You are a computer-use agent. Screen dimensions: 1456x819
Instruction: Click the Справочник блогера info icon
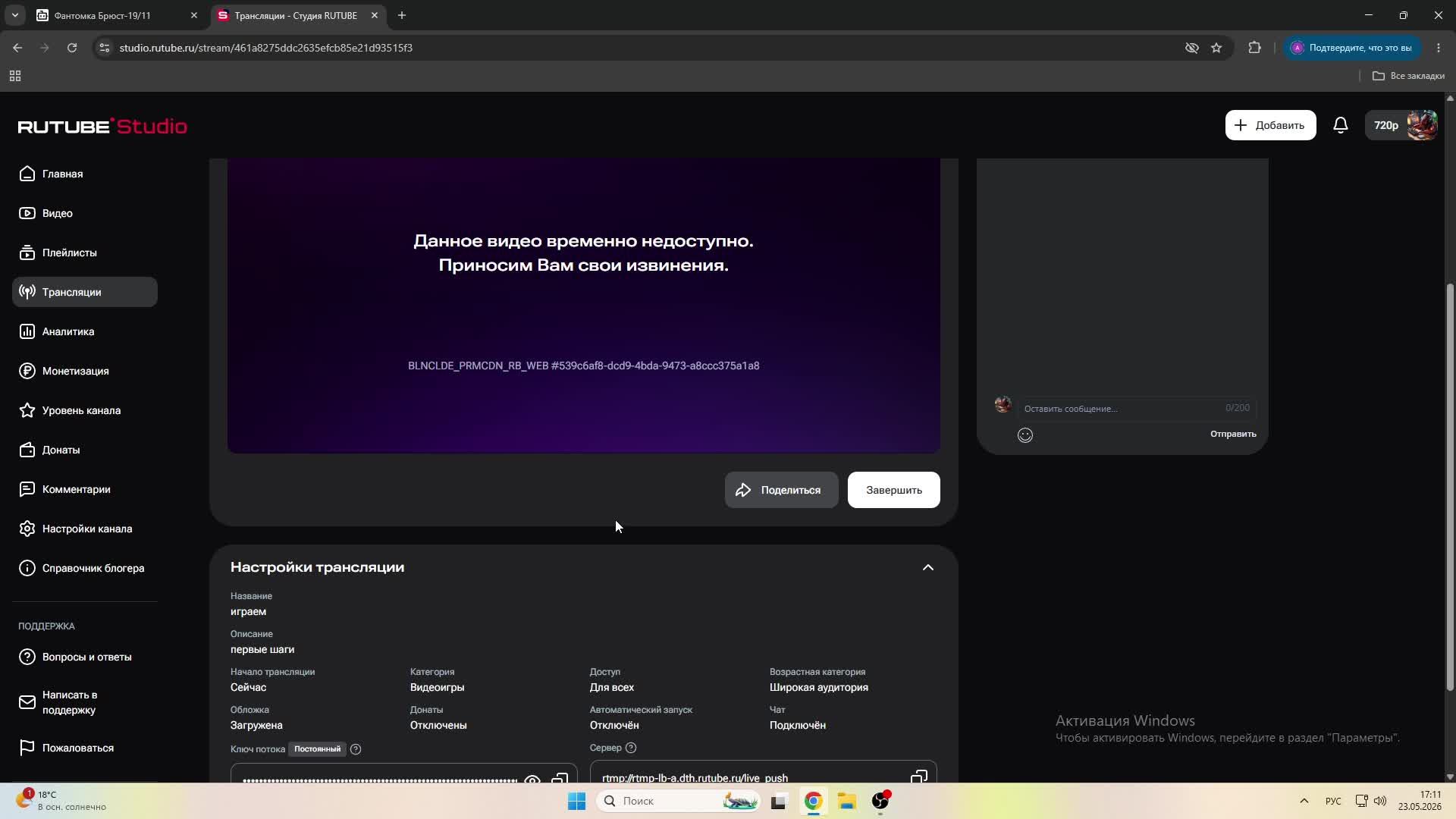pos(27,568)
